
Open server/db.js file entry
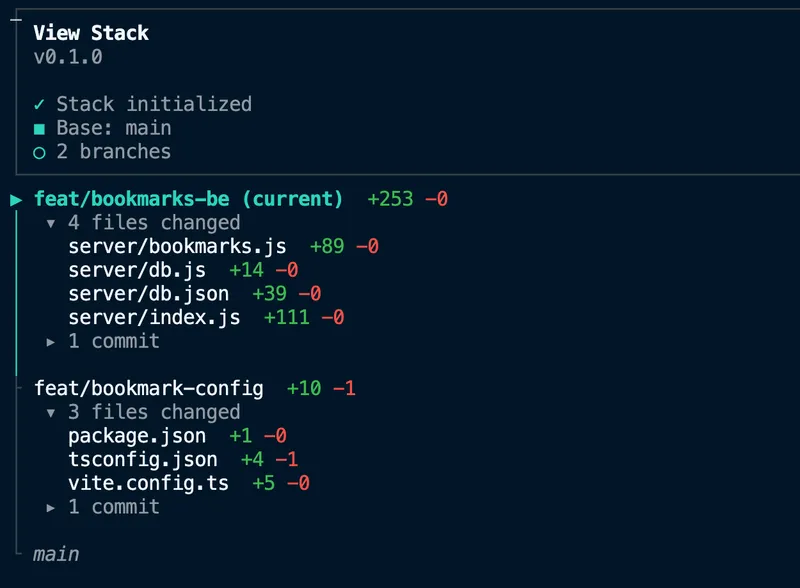[x=137, y=270]
